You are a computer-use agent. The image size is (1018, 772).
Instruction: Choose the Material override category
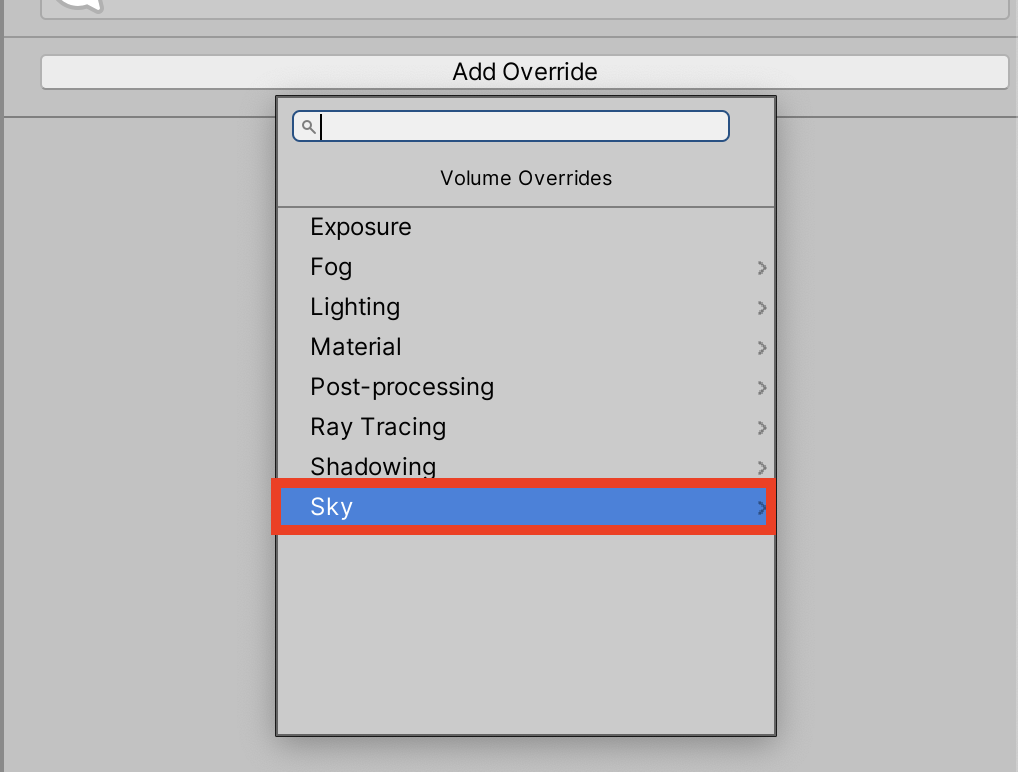(356, 347)
